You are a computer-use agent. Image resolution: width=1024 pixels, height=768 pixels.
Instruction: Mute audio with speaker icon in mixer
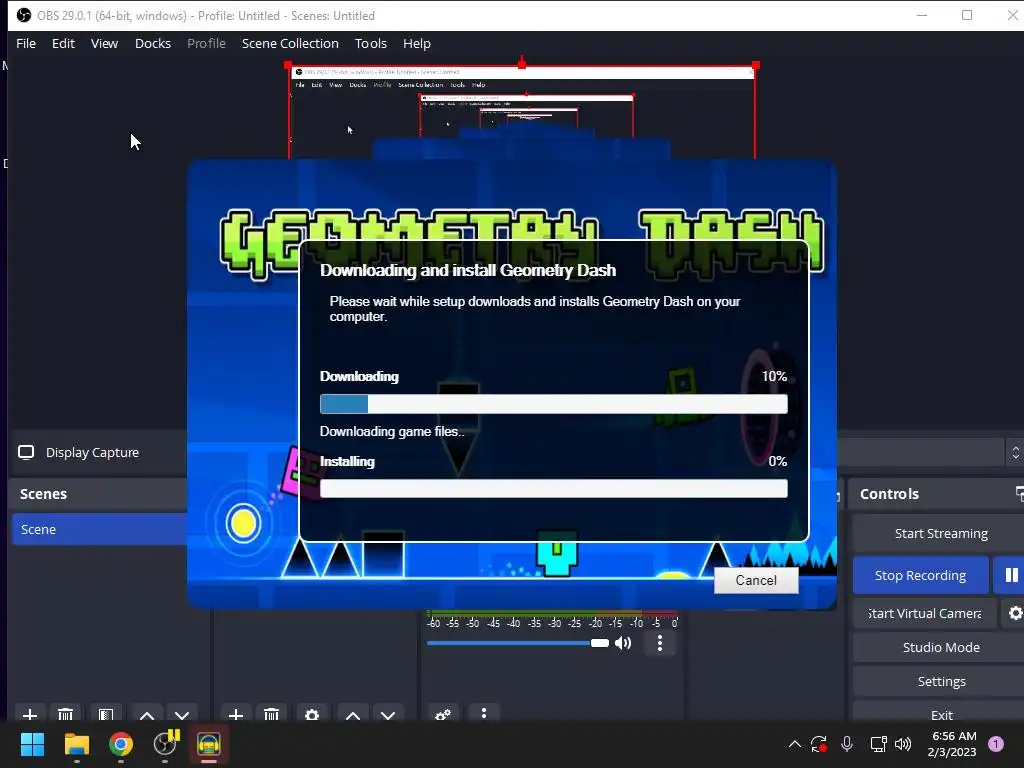pyautogui.click(x=623, y=643)
